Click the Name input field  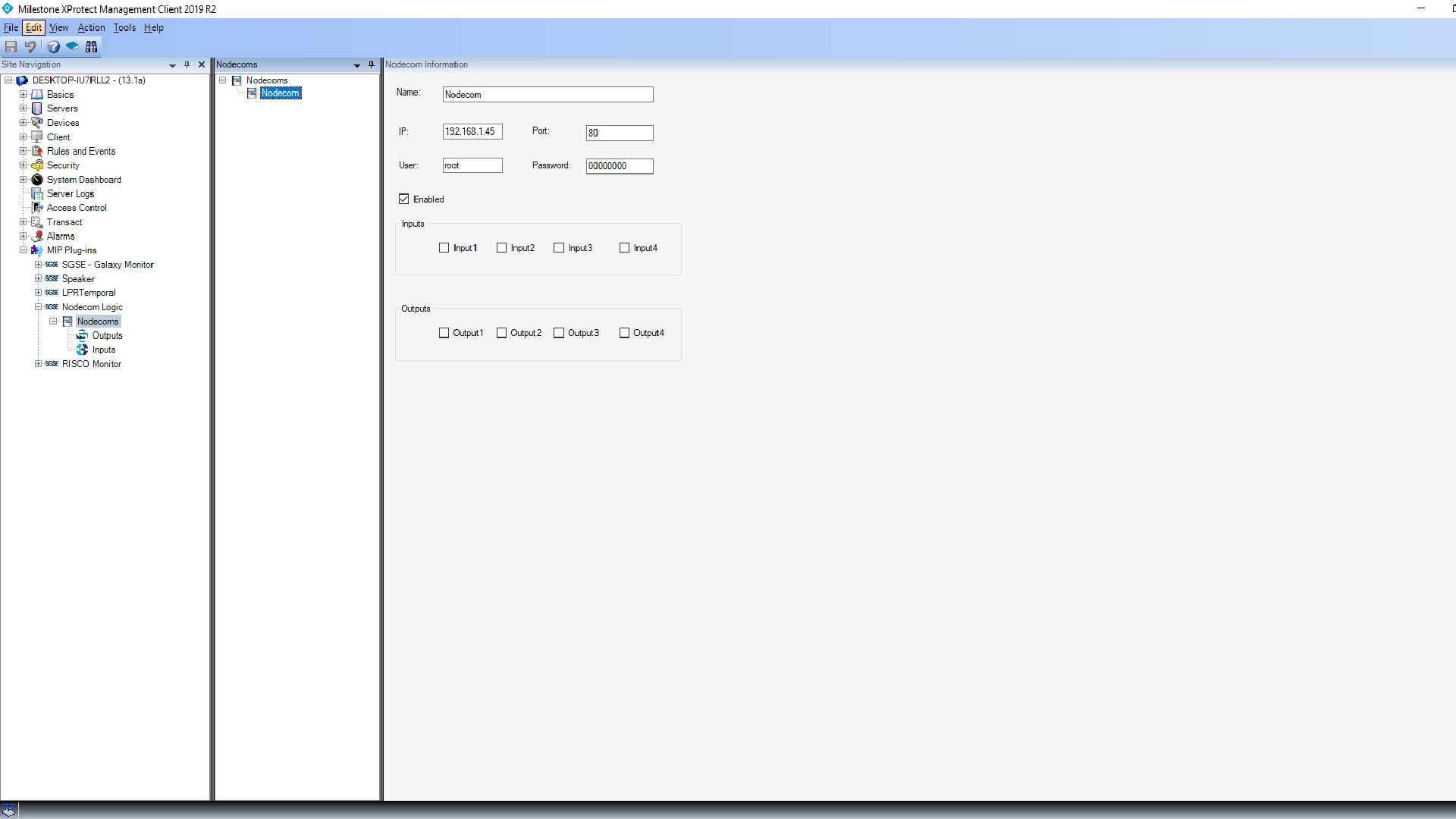[548, 95]
